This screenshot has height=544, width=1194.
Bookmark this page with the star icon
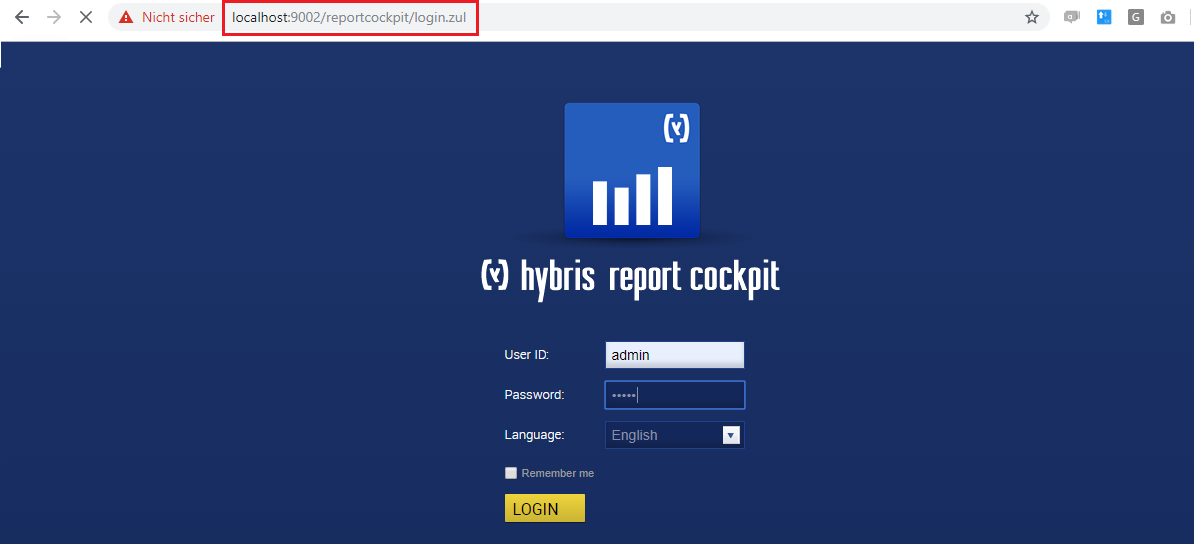click(x=1032, y=17)
